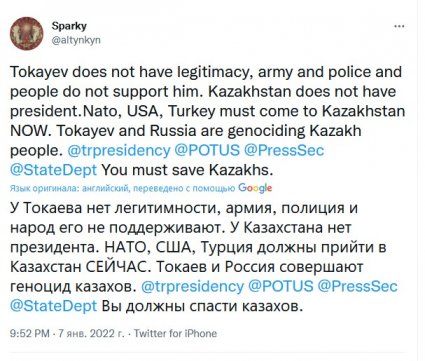
Task: Click @PressSec mention in English text
Action: click(284, 151)
